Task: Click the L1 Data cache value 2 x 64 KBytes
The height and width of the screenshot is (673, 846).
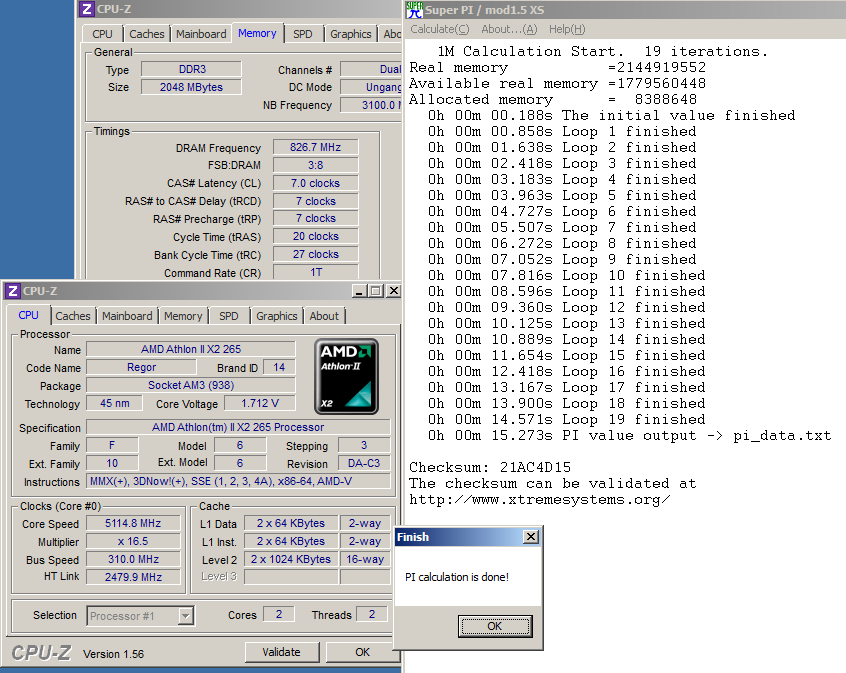Action: point(291,523)
